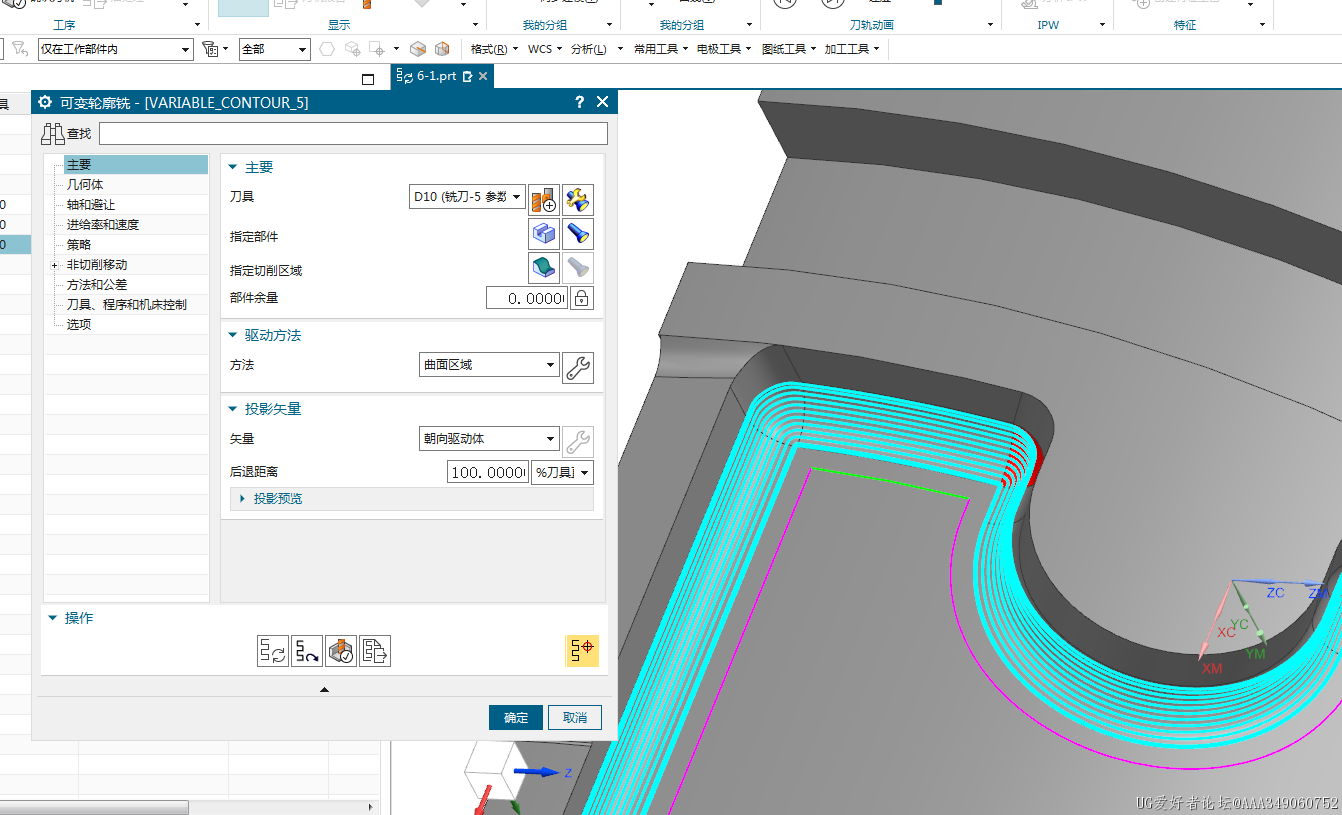The image size is (1342, 815).
Task: Click the highlighted tool path display icon
Action: (x=583, y=650)
